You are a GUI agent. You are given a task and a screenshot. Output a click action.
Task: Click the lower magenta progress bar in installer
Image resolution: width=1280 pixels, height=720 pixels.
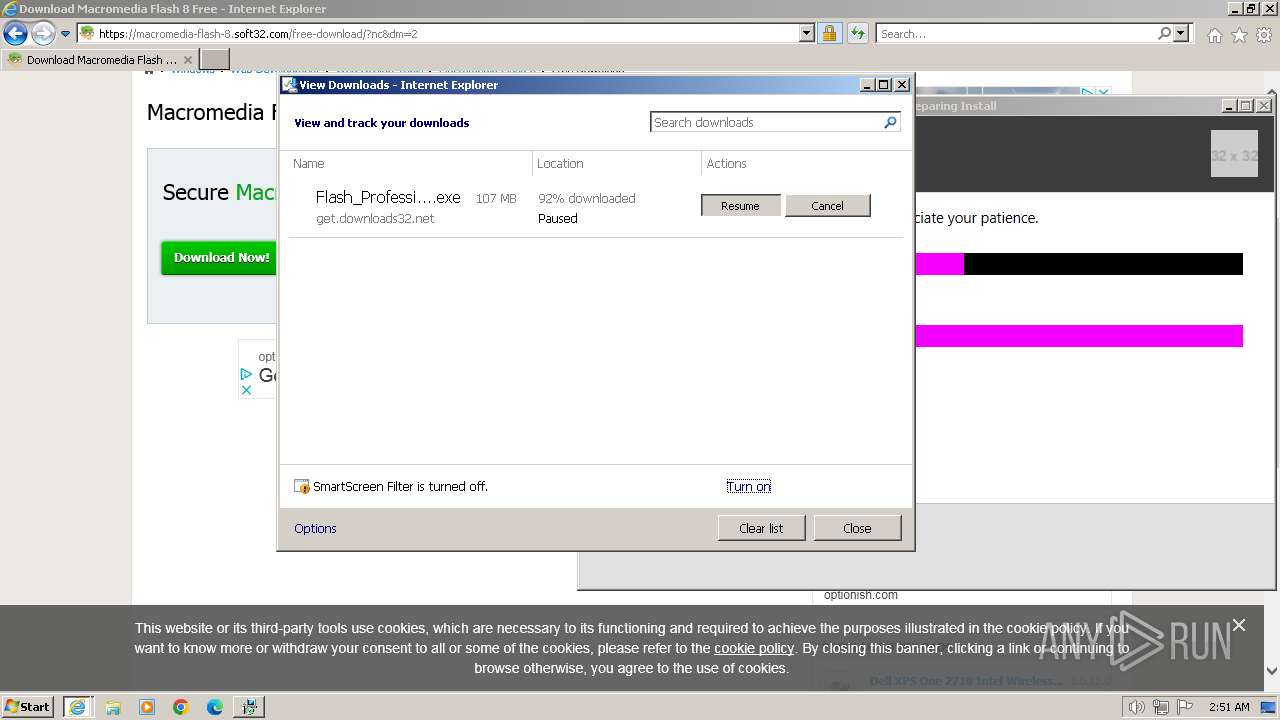[1079, 336]
